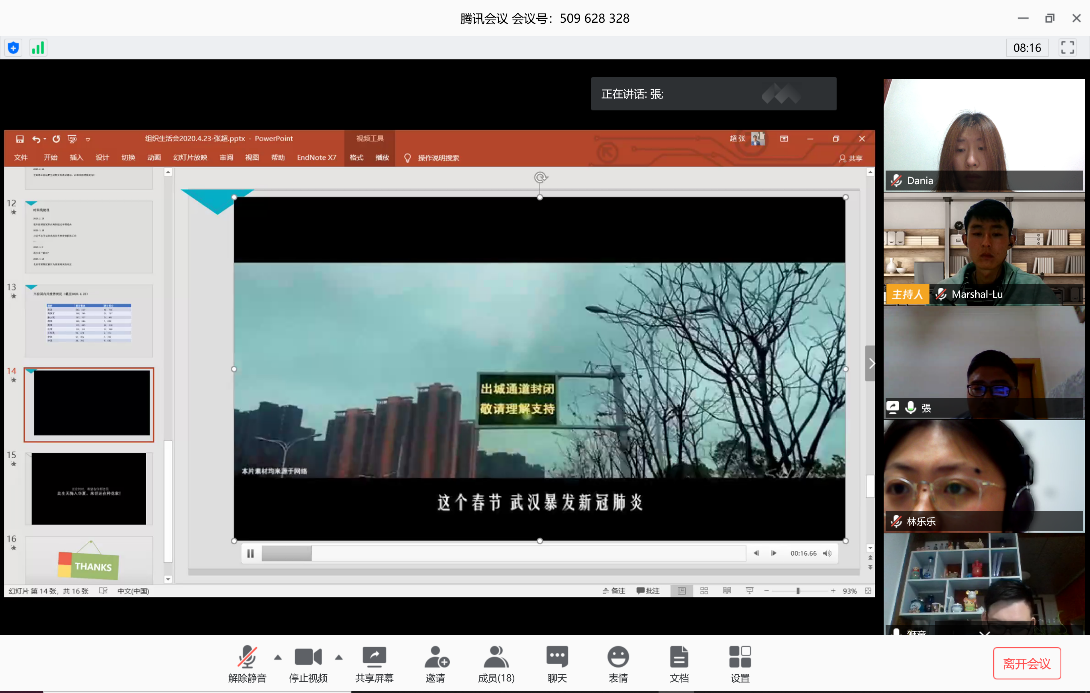The image size is (1090, 693).
Task: Open the EndNote X7 ribbon tab
Action: 316,158
